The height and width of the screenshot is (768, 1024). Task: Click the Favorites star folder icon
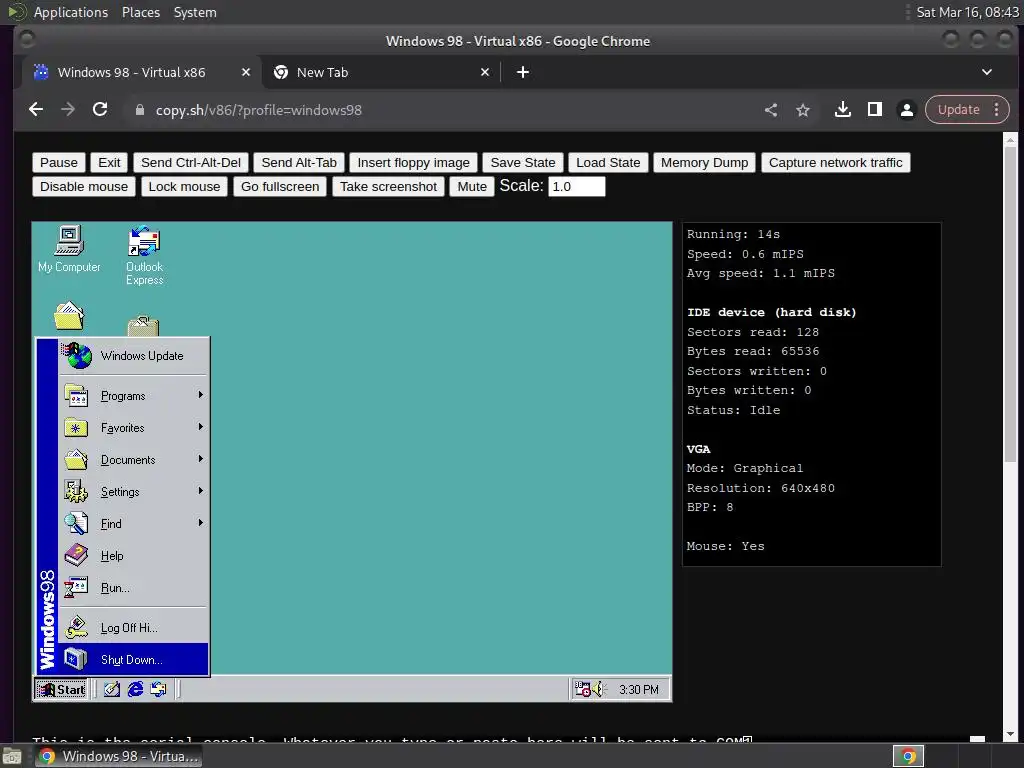pyautogui.click(x=76, y=428)
